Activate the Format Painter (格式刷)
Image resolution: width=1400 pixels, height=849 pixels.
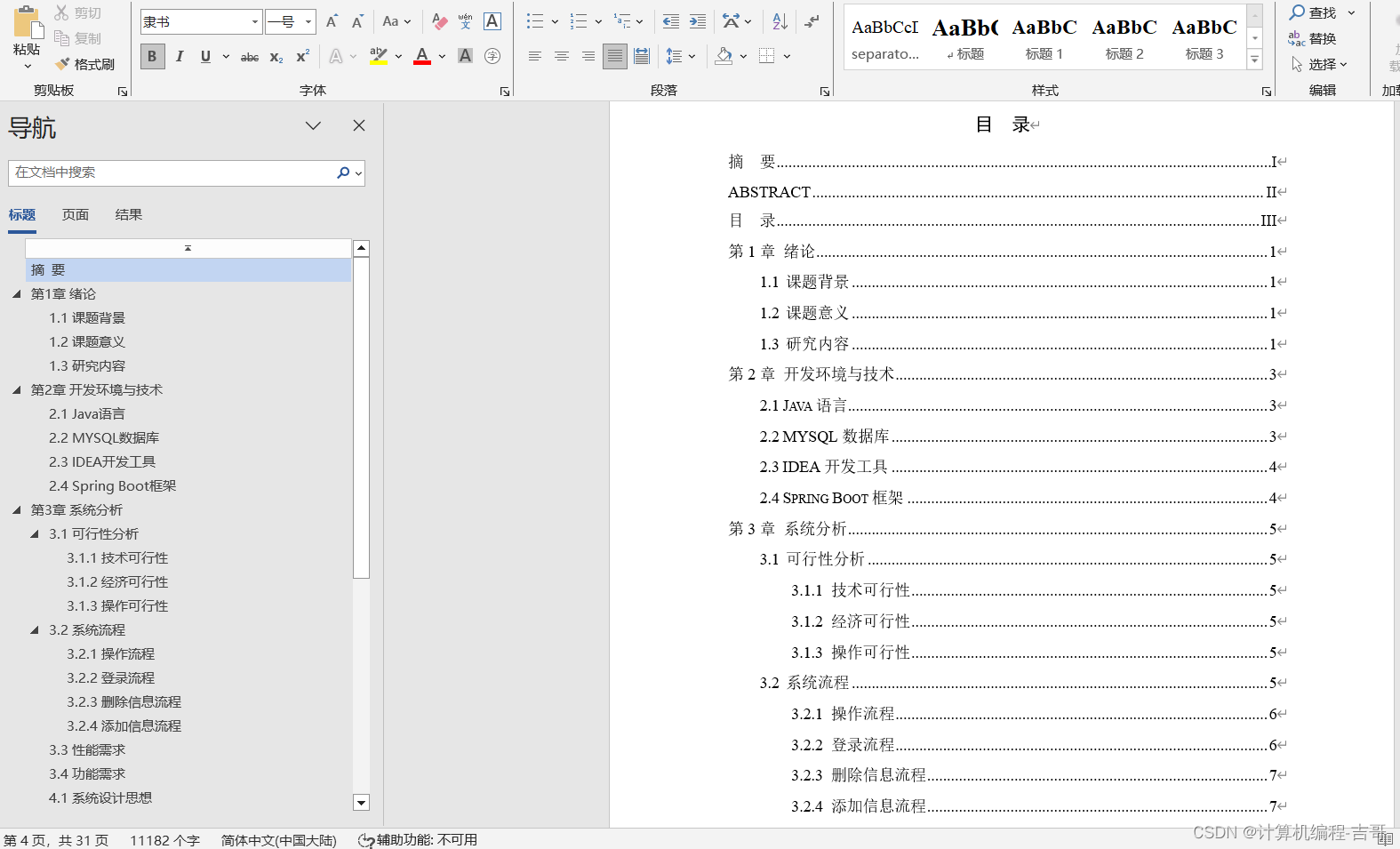pos(84,64)
